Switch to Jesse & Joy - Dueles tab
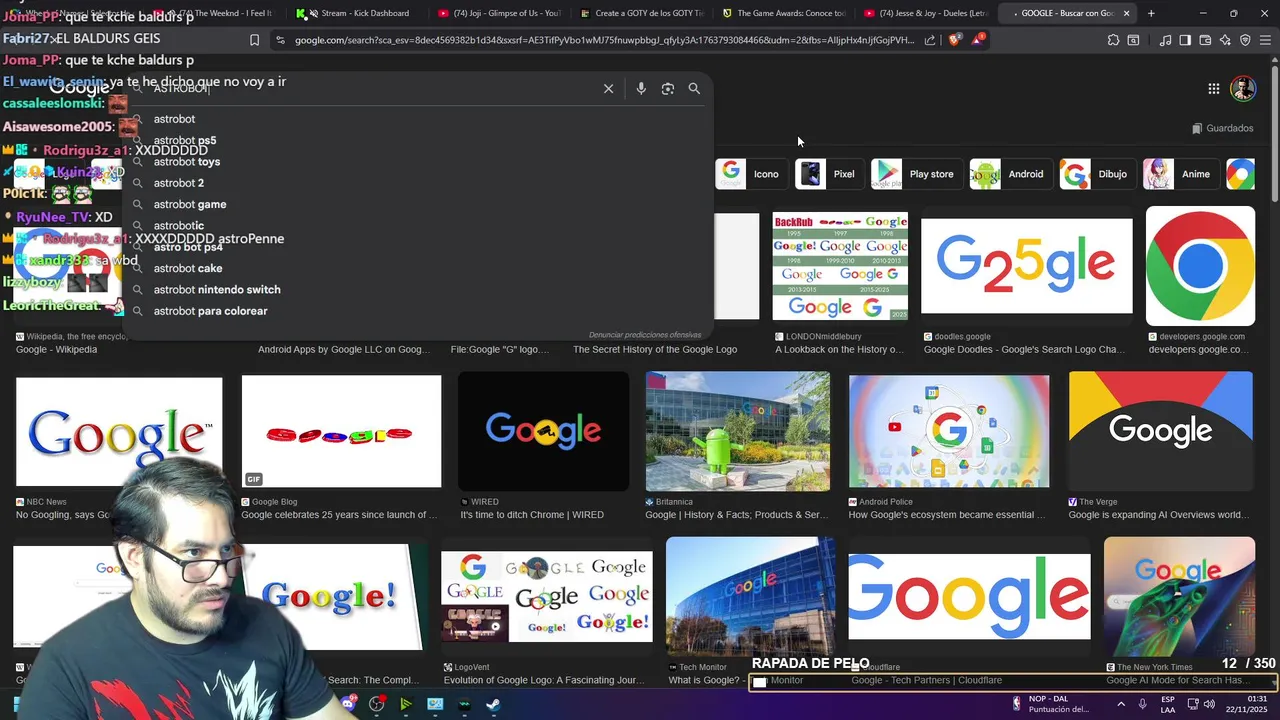The width and height of the screenshot is (1280, 720). tap(928, 13)
